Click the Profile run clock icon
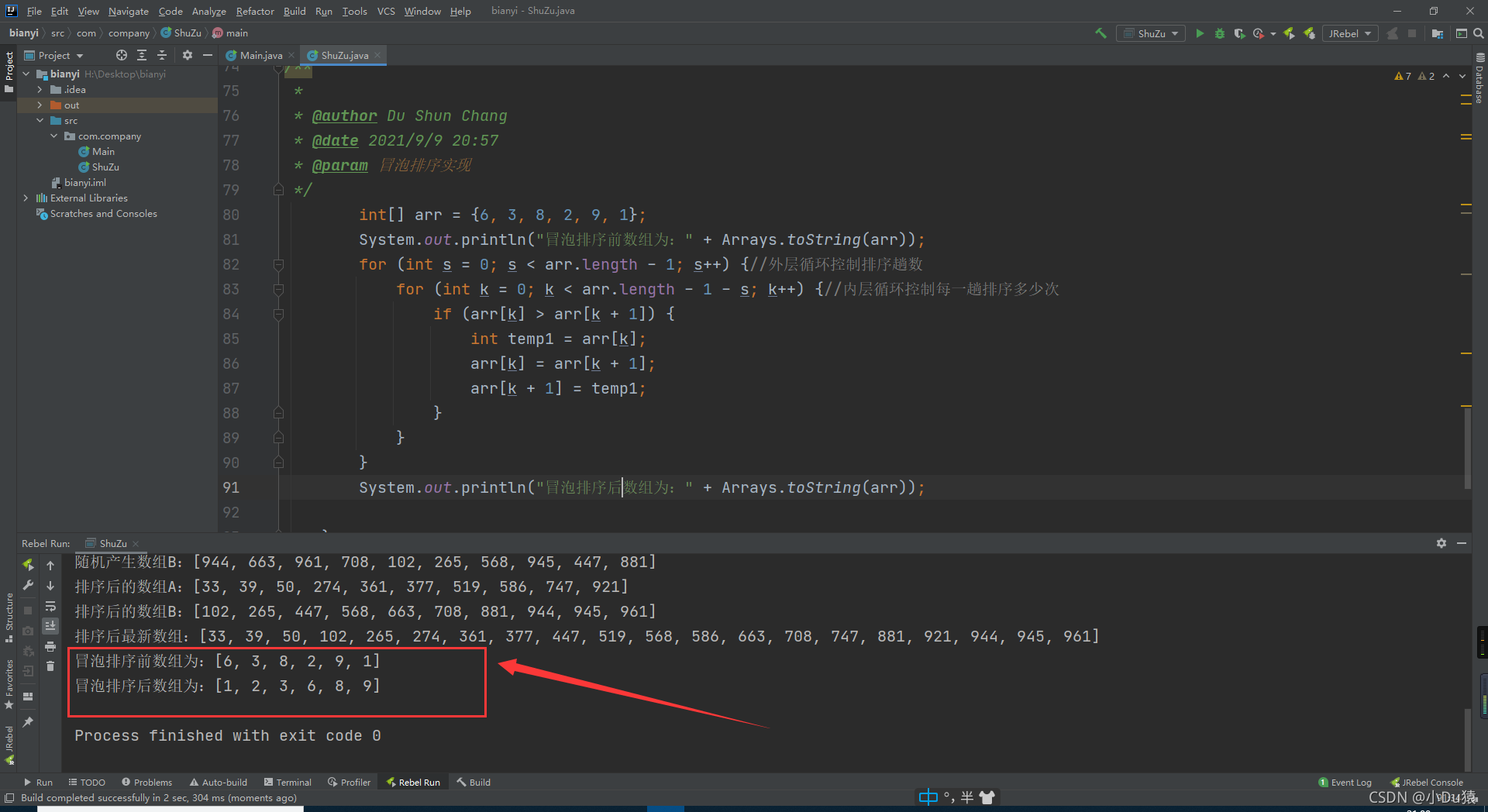Screen dimensions: 1488x812 [1258, 33]
